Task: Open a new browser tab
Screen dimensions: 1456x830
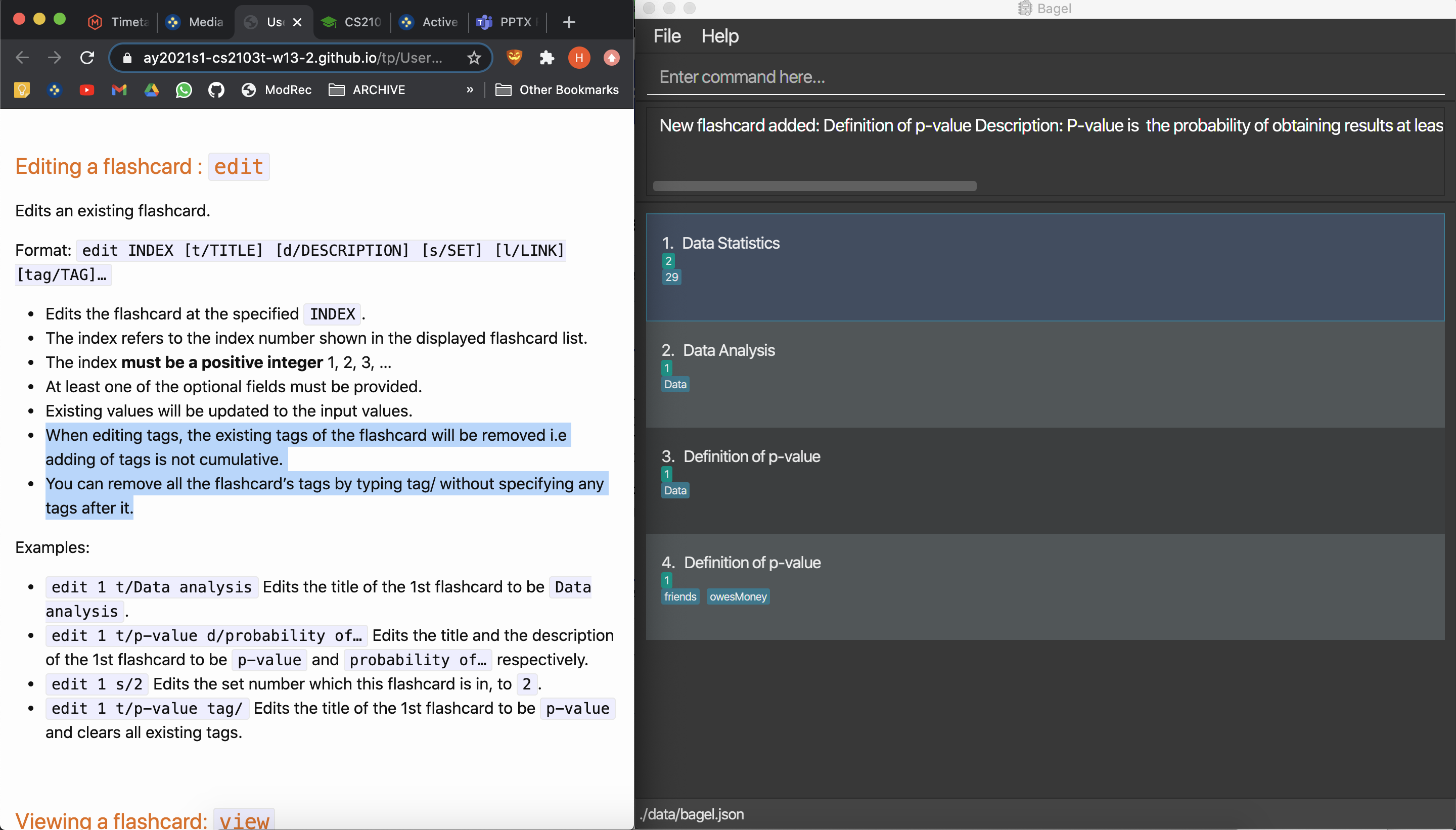Action: pyautogui.click(x=568, y=22)
